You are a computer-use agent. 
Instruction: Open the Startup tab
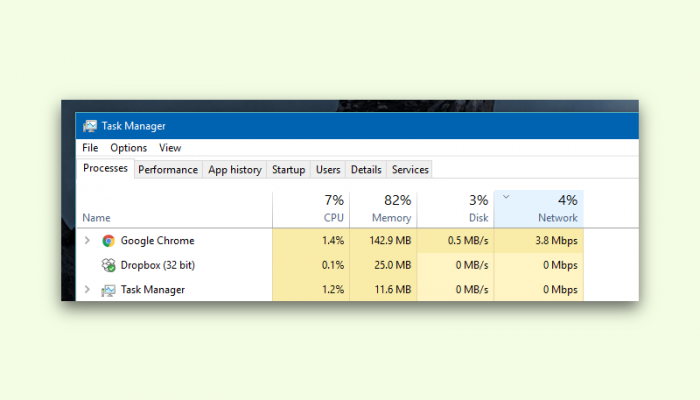click(x=288, y=170)
